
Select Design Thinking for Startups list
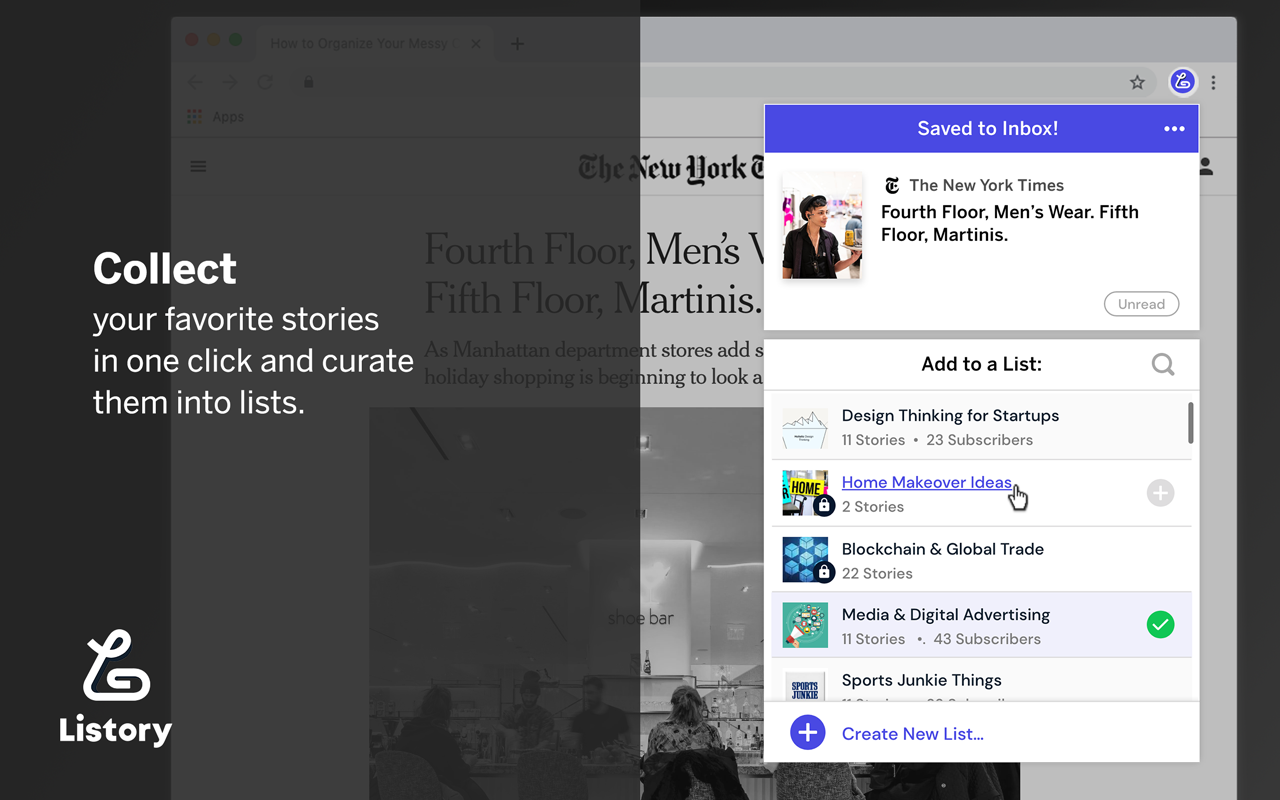(x=982, y=427)
